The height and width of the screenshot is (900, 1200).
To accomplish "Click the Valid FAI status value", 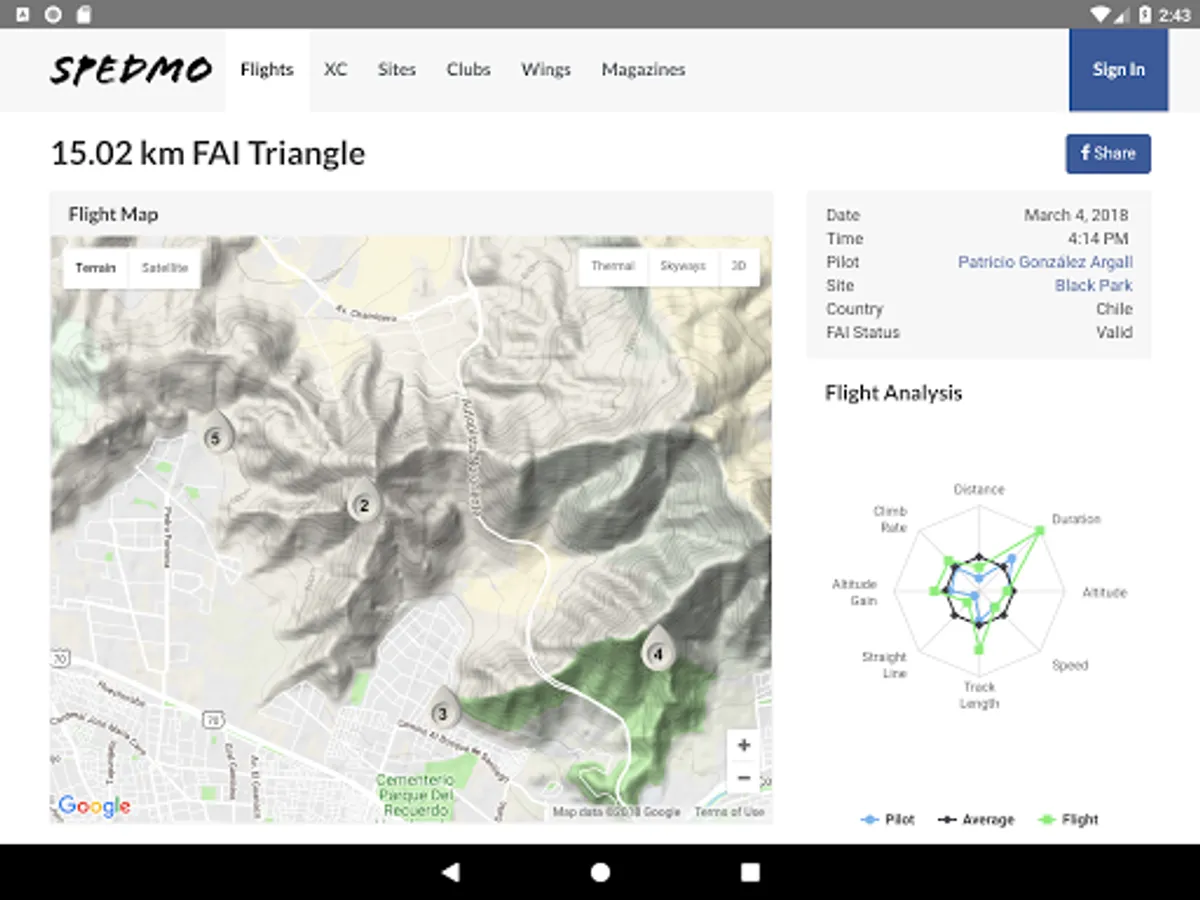I will coord(1114,332).
